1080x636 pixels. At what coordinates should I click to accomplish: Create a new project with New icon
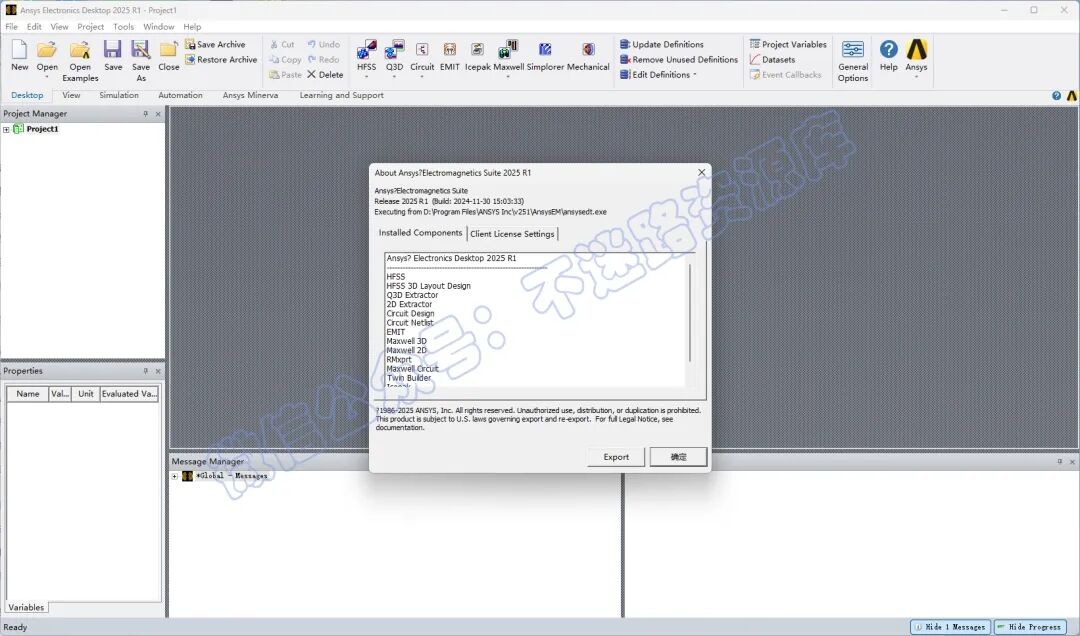(19, 55)
